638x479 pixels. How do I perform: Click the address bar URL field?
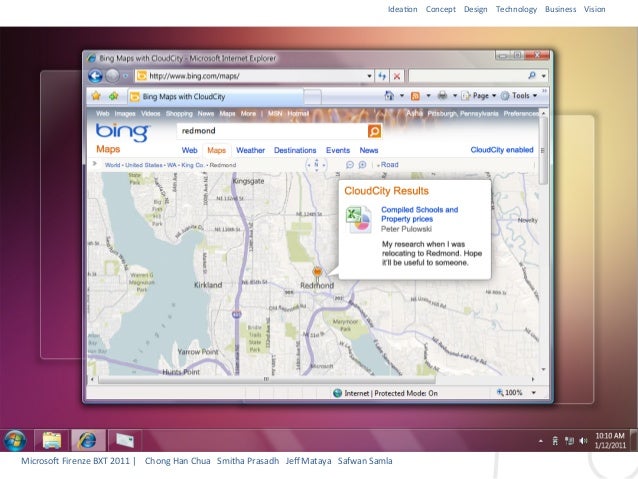tap(250, 76)
